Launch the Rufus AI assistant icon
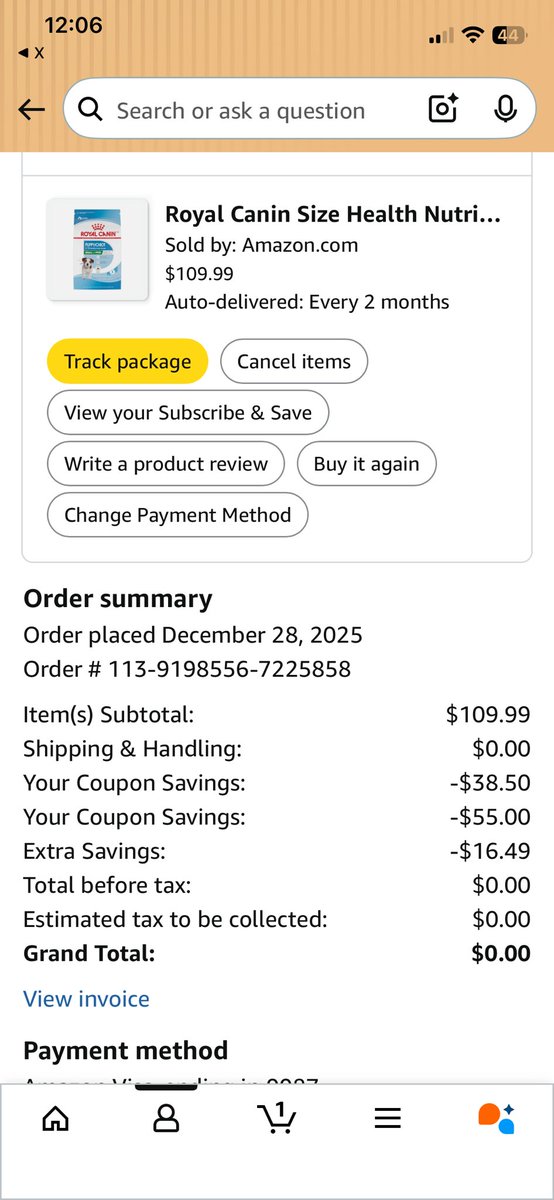 (497, 1118)
